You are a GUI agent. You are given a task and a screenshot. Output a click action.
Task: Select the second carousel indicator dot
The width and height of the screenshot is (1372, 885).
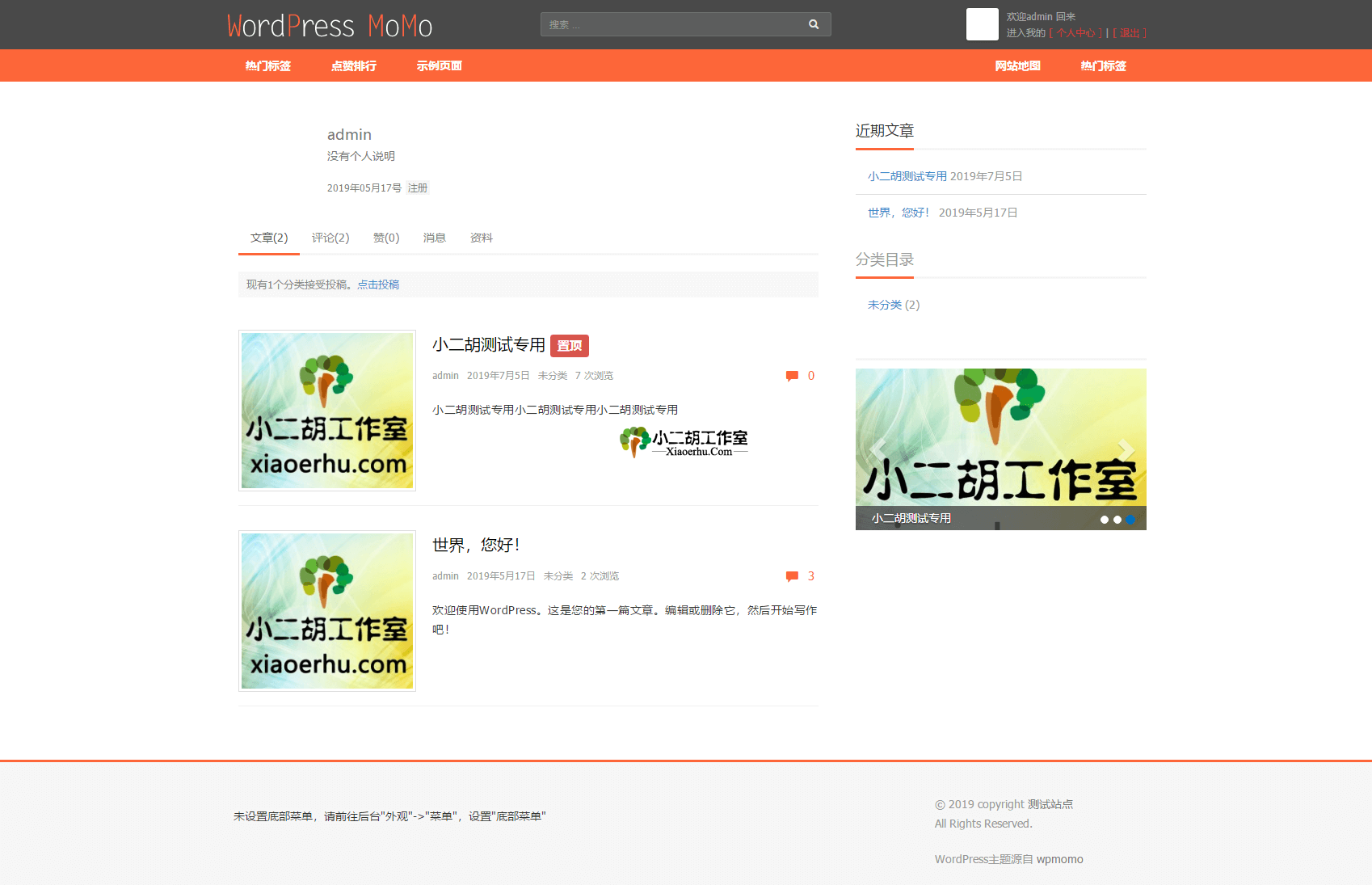click(1117, 520)
